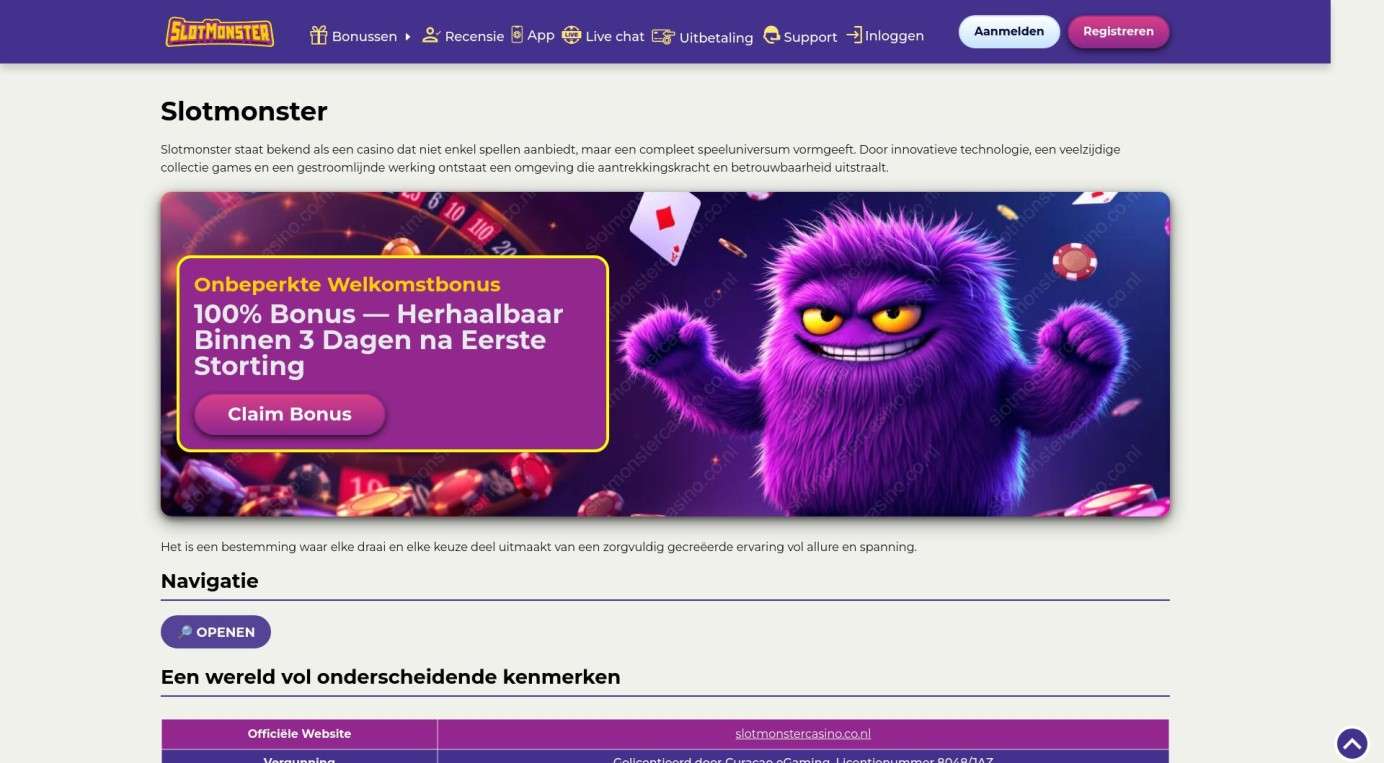1384x763 pixels.
Task: Open the App menu item
Action: click(x=541, y=35)
